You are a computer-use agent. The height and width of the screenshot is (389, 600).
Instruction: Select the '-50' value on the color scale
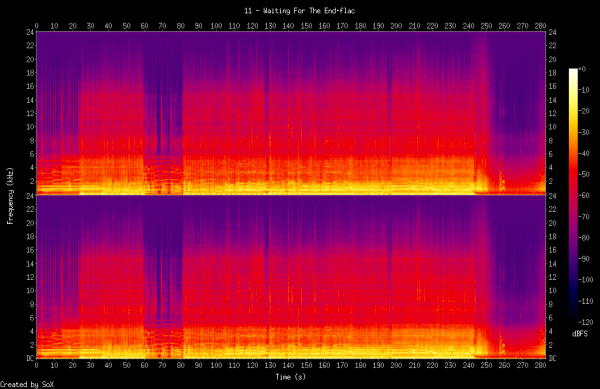[x=584, y=174]
